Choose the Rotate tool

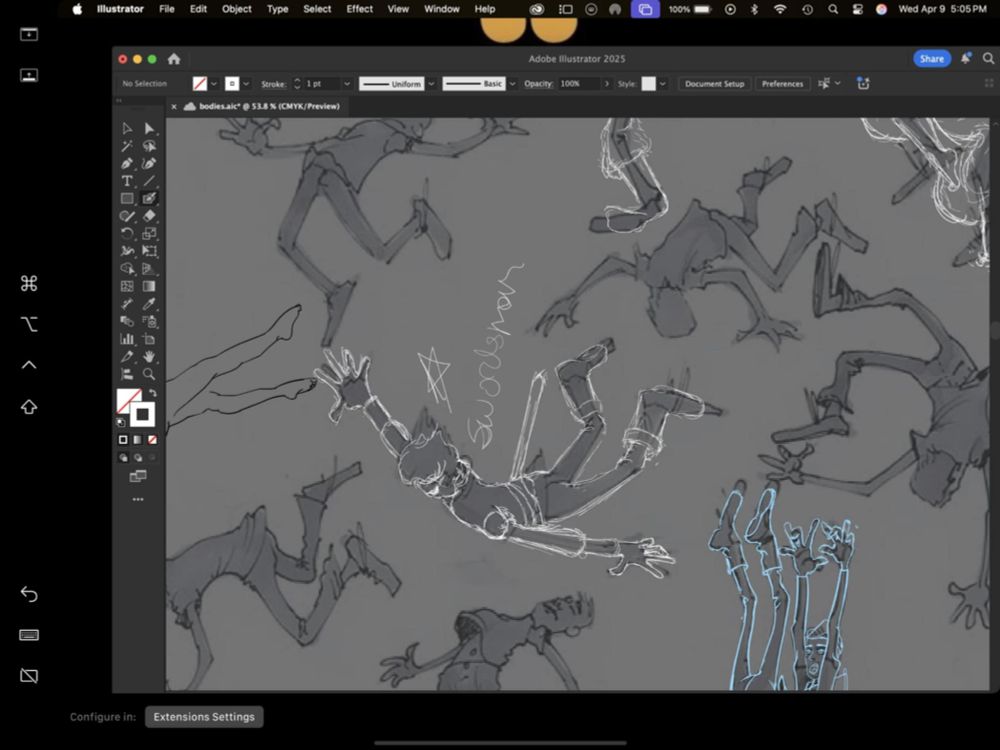(x=127, y=234)
